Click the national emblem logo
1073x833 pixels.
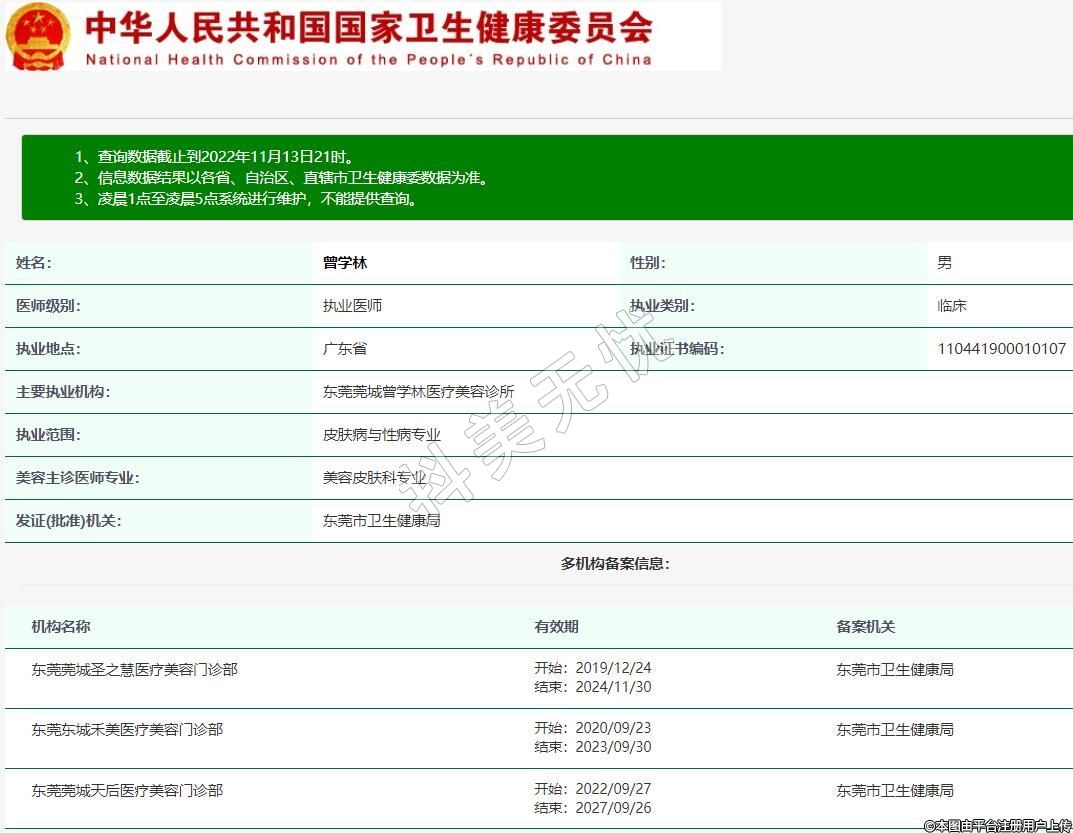tap(39, 36)
